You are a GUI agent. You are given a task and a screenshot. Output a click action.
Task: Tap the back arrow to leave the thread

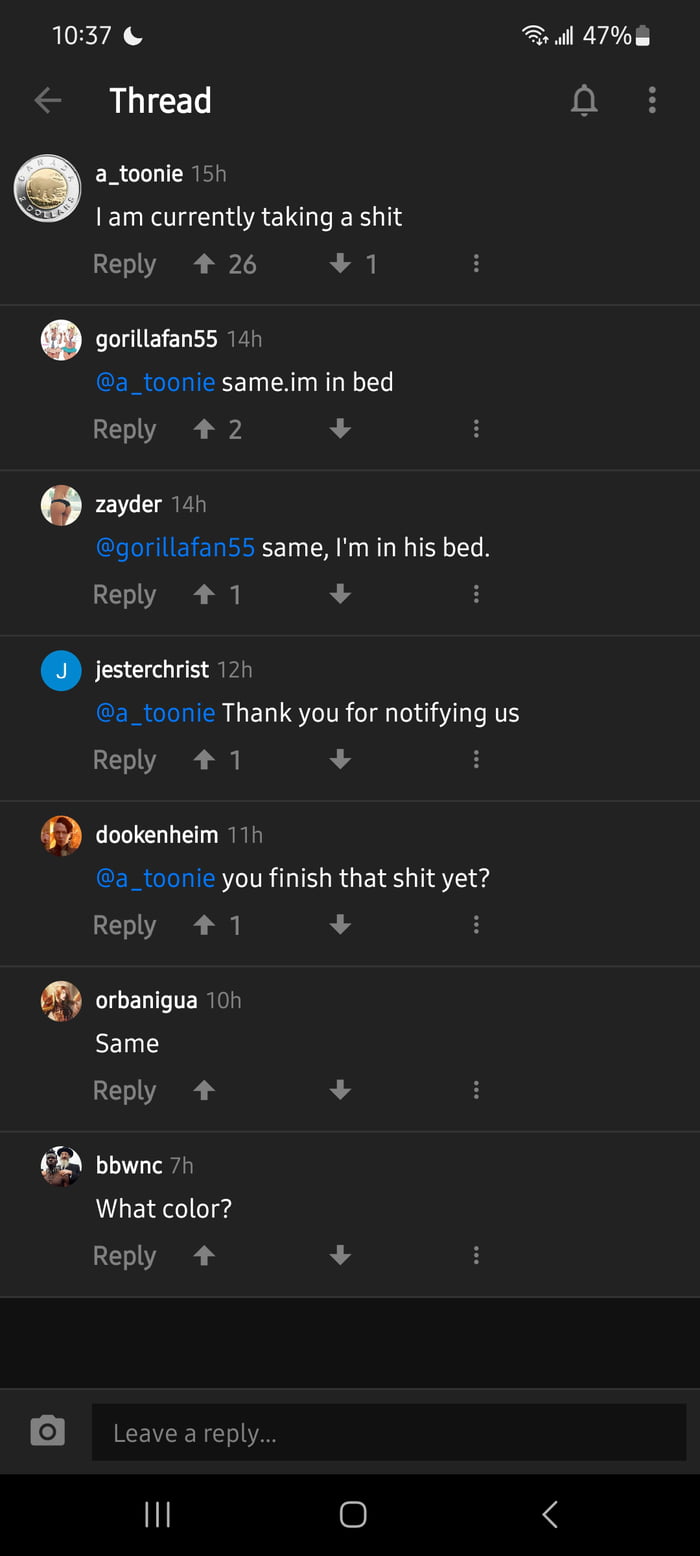click(x=48, y=100)
